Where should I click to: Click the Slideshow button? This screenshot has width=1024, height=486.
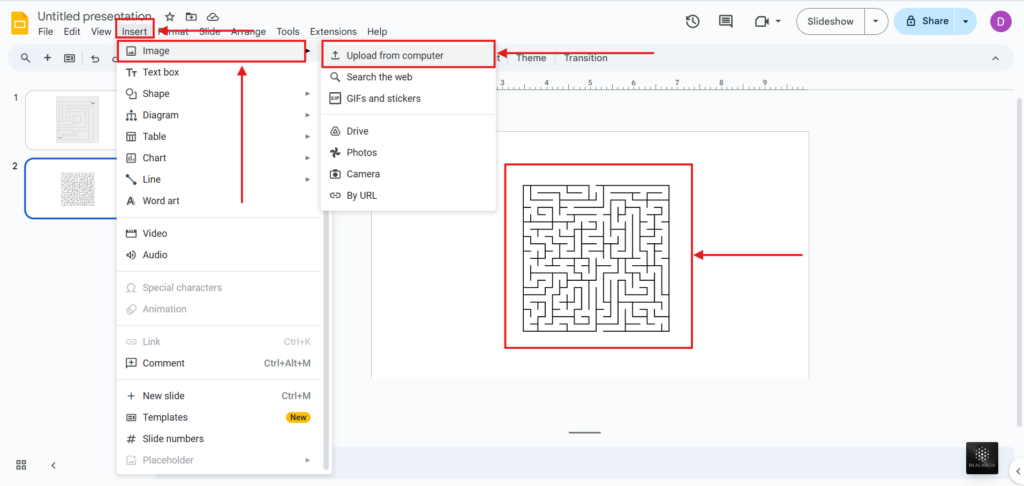point(829,21)
